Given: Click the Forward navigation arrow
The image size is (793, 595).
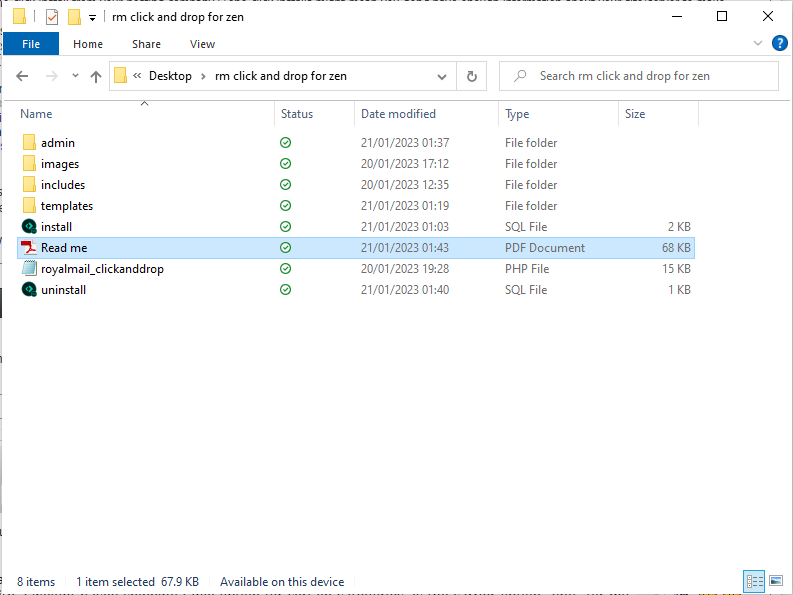Looking at the screenshot, I should [52, 76].
